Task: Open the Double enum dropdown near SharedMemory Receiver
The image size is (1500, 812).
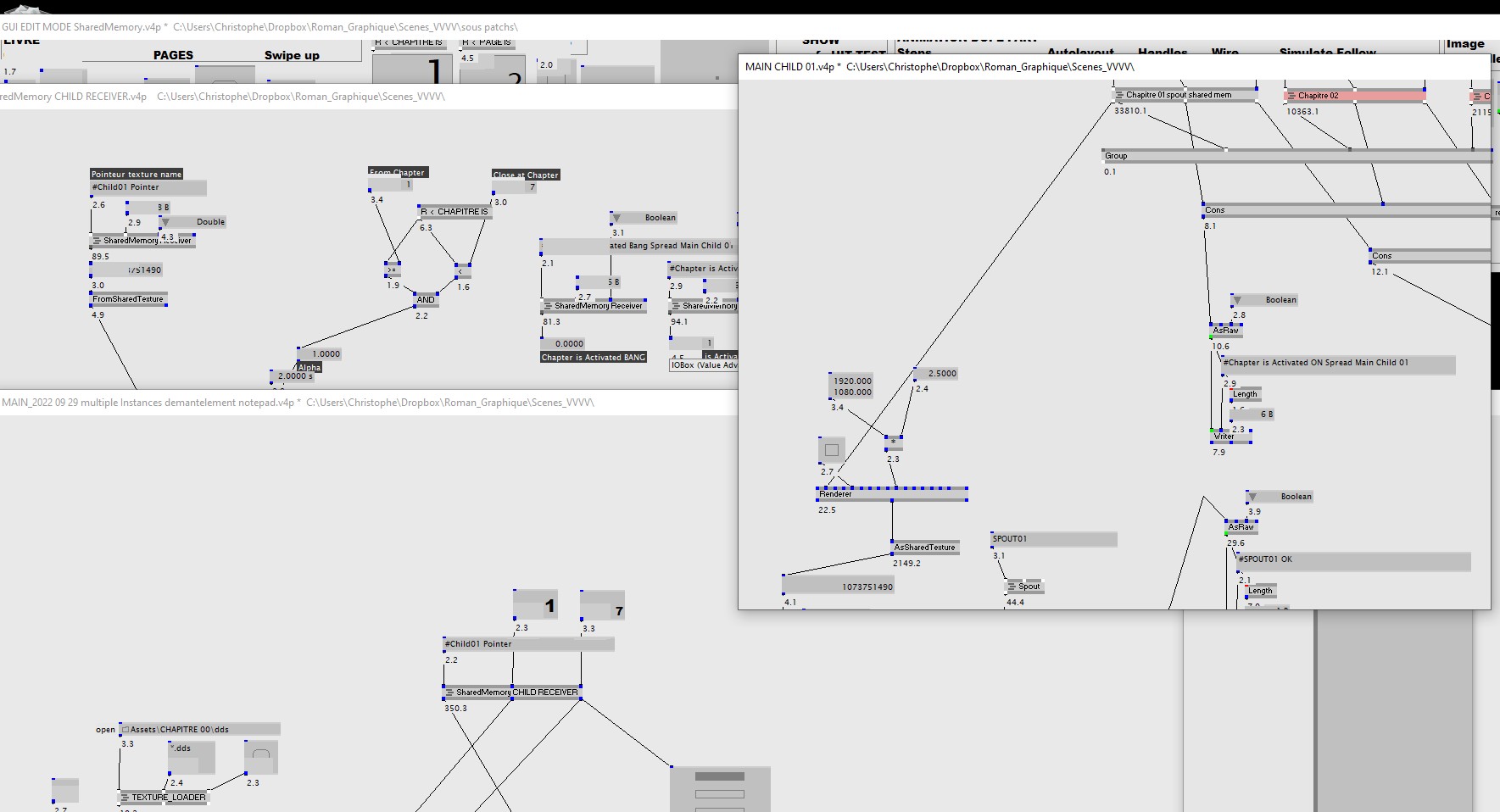Action: tap(192, 222)
